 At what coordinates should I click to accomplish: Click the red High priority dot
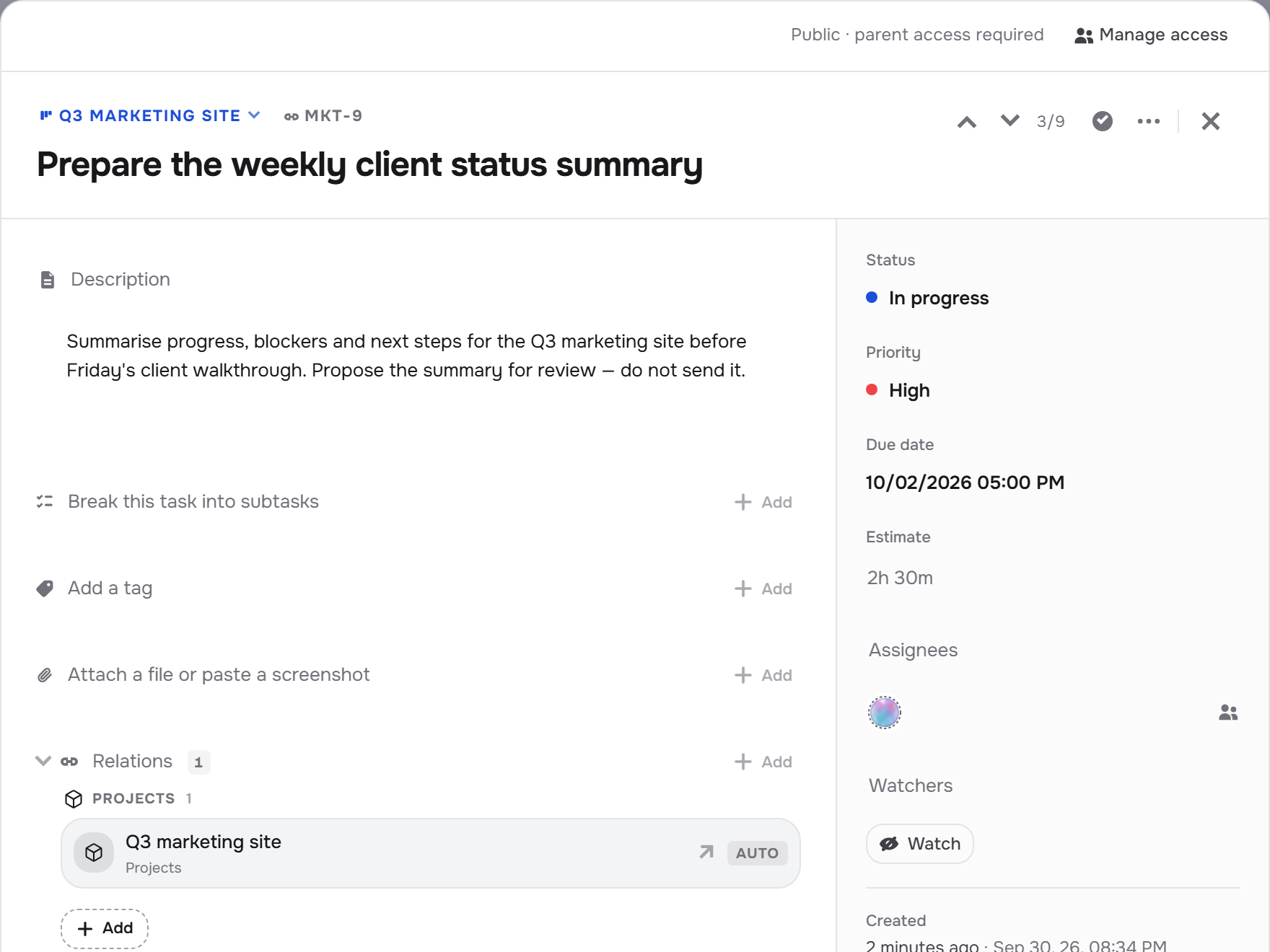[x=872, y=389]
